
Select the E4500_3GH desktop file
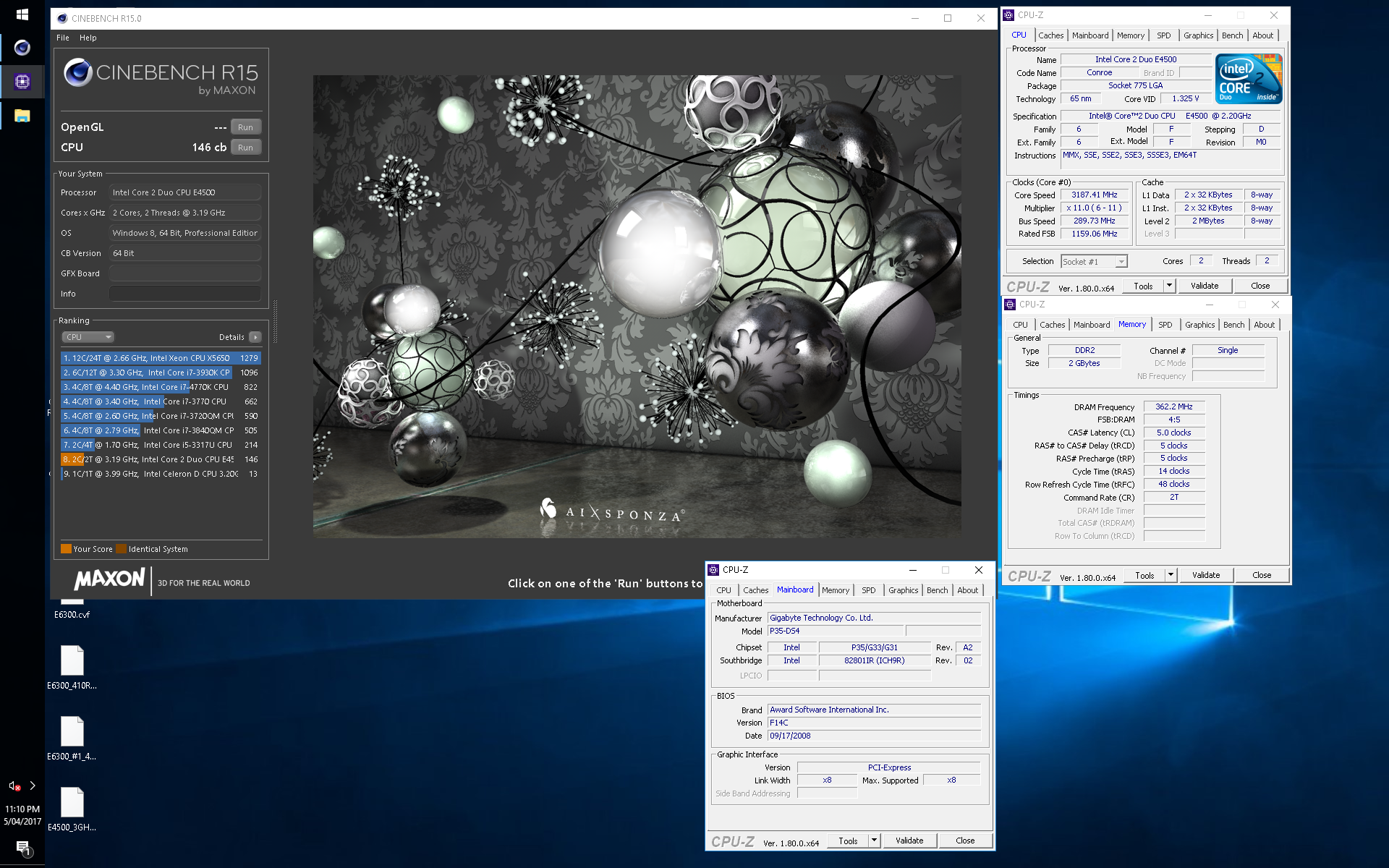point(72,809)
